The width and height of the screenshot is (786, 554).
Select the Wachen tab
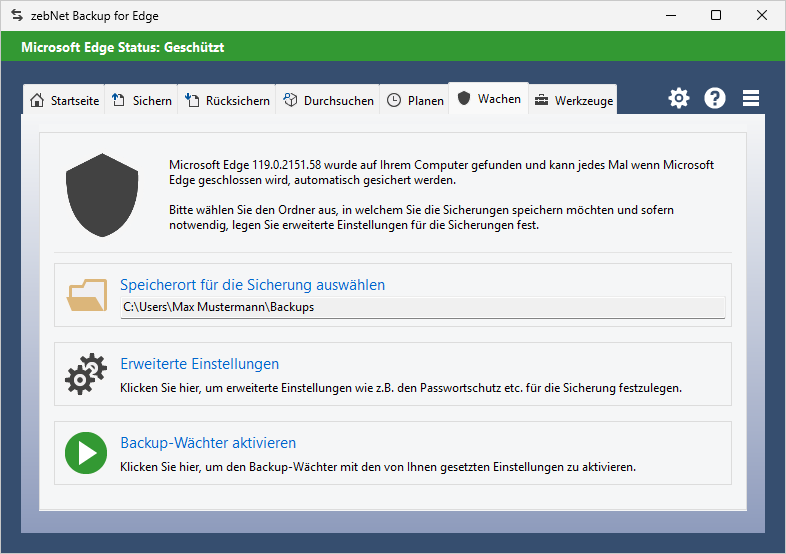pos(489,99)
